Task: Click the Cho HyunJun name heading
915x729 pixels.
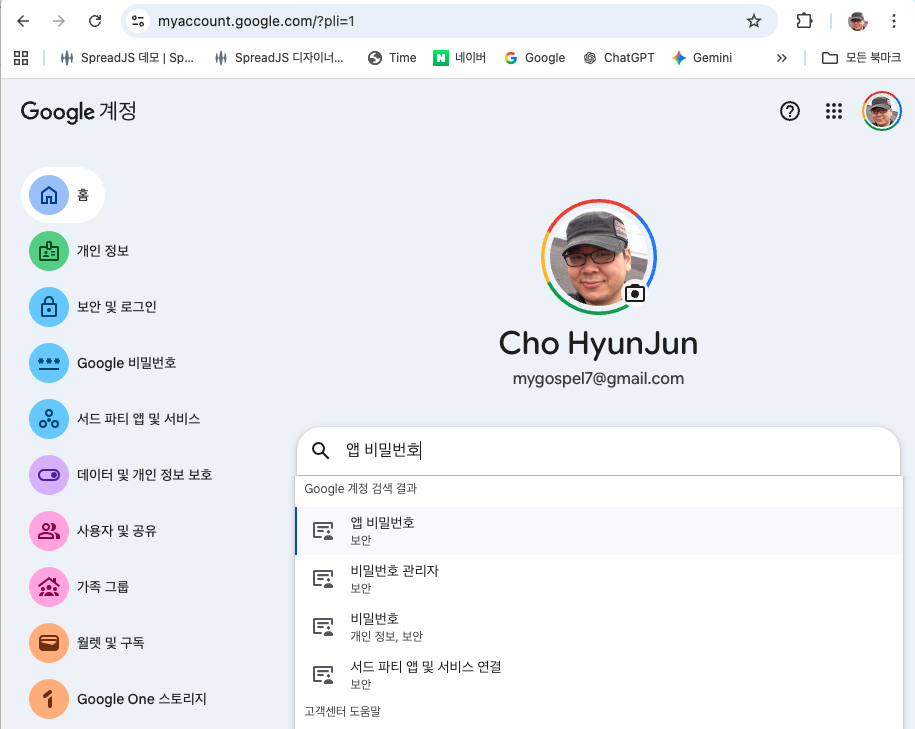Action: point(598,343)
